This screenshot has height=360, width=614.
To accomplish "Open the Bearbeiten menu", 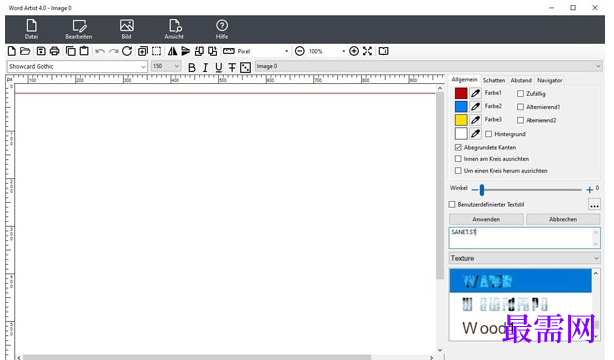I will (79, 29).
